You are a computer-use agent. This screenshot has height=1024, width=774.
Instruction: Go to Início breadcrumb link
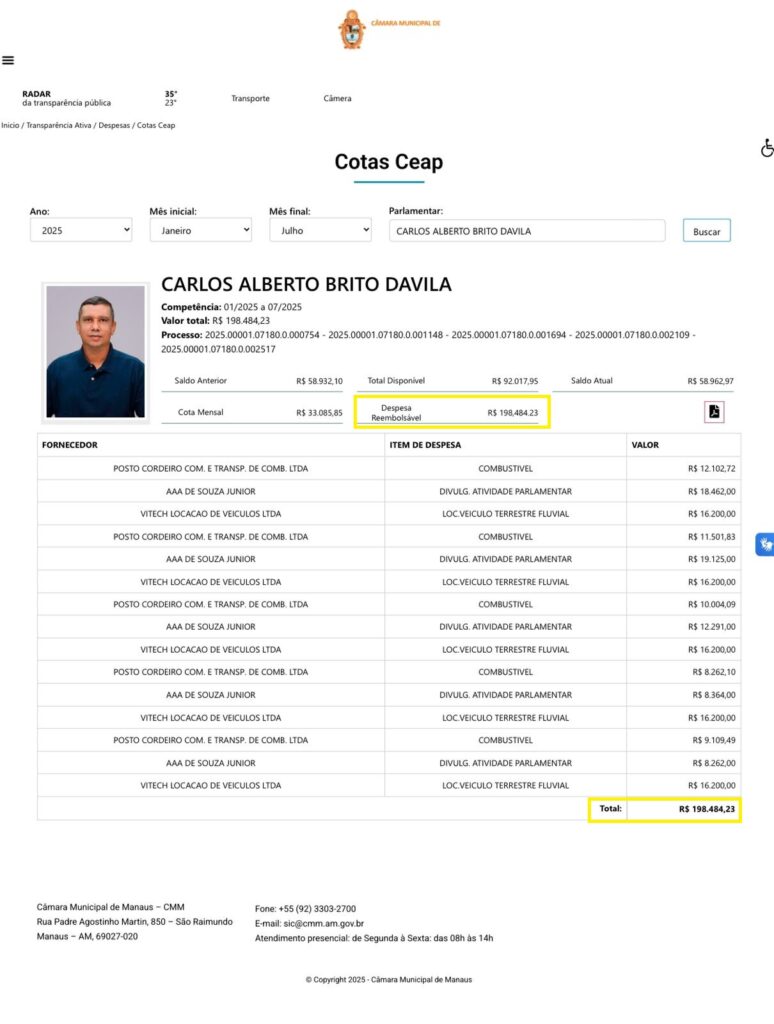(10, 125)
